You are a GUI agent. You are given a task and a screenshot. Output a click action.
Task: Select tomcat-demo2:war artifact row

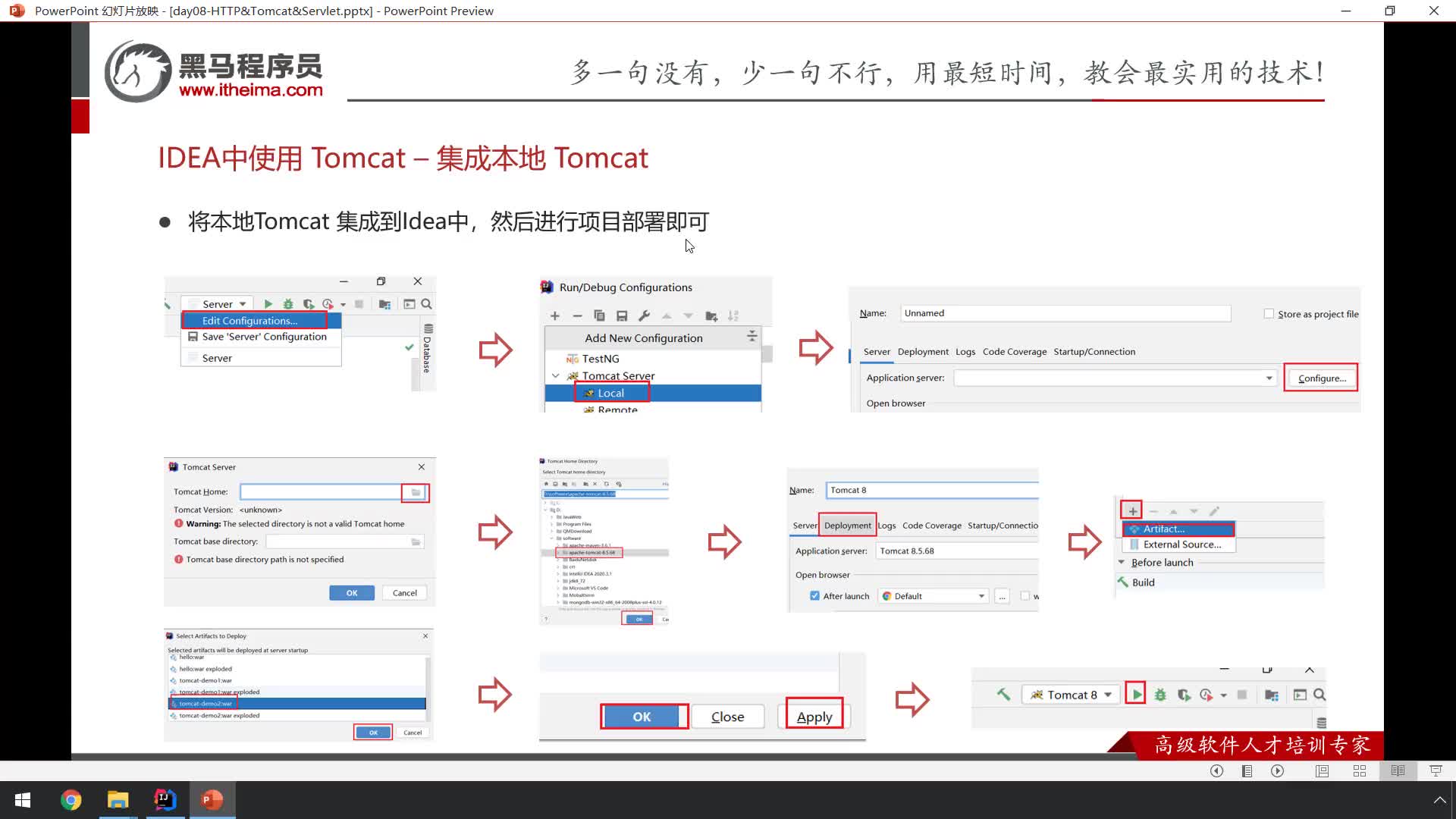pyautogui.click(x=297, y=704)
